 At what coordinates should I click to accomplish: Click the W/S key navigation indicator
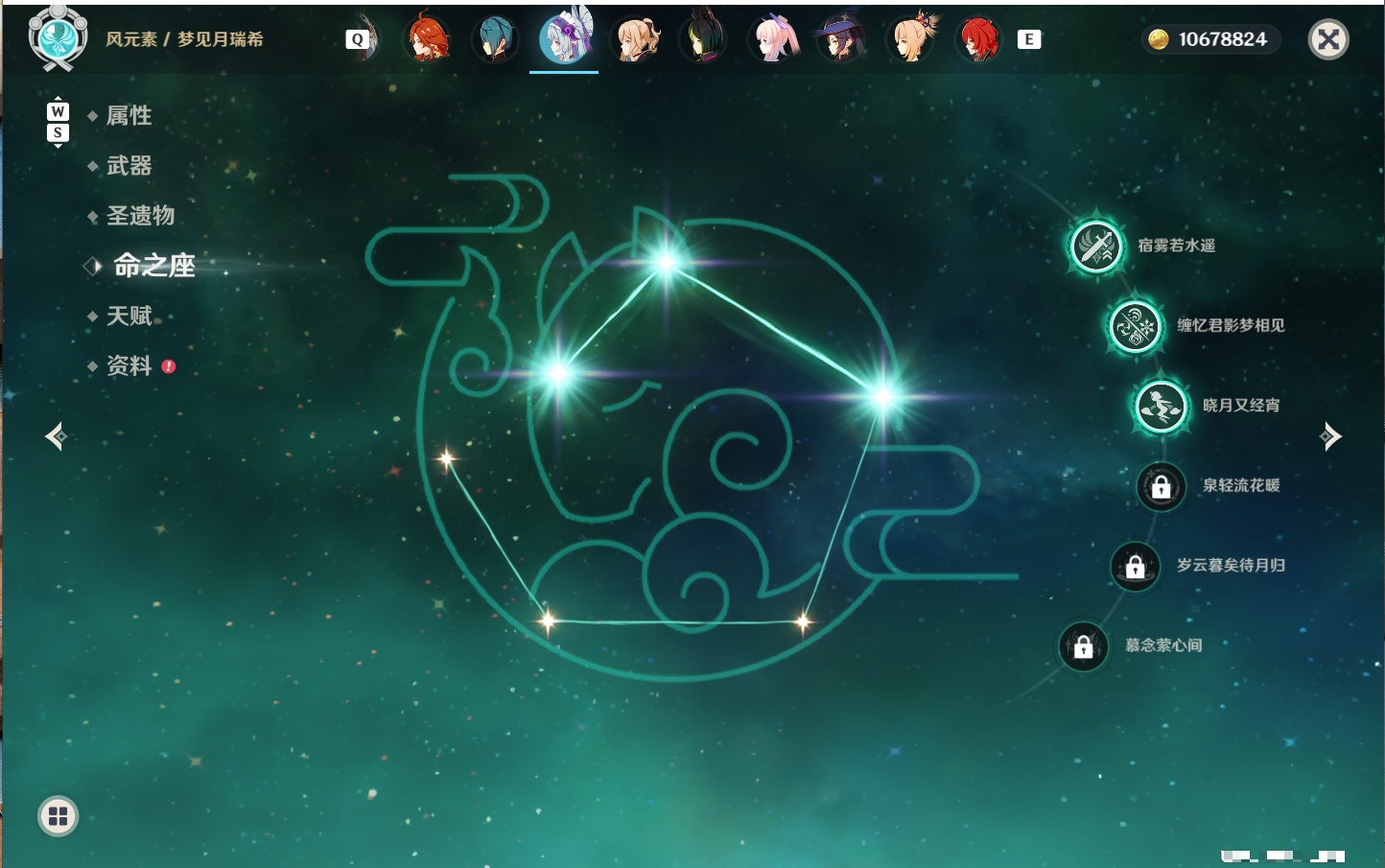[x=58, y=122]
